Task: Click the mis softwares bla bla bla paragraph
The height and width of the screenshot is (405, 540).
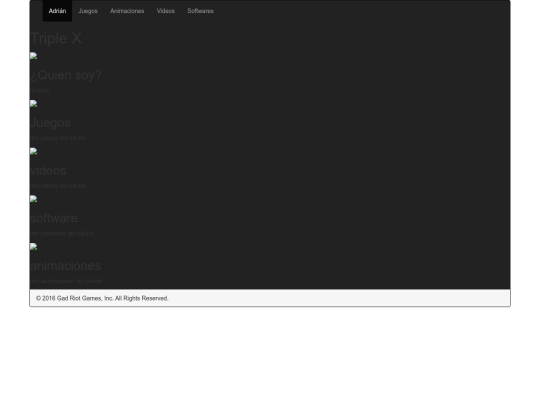Action: [62, 233]
